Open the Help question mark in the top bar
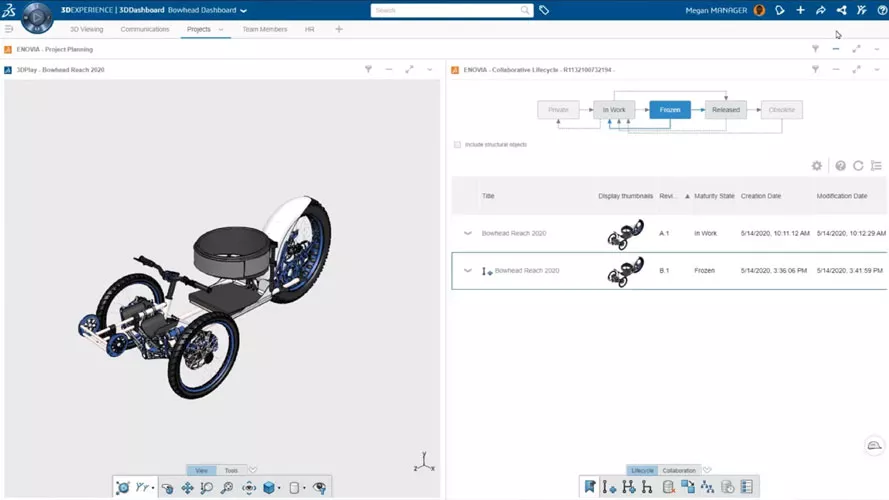 click(x=882, y=10)
